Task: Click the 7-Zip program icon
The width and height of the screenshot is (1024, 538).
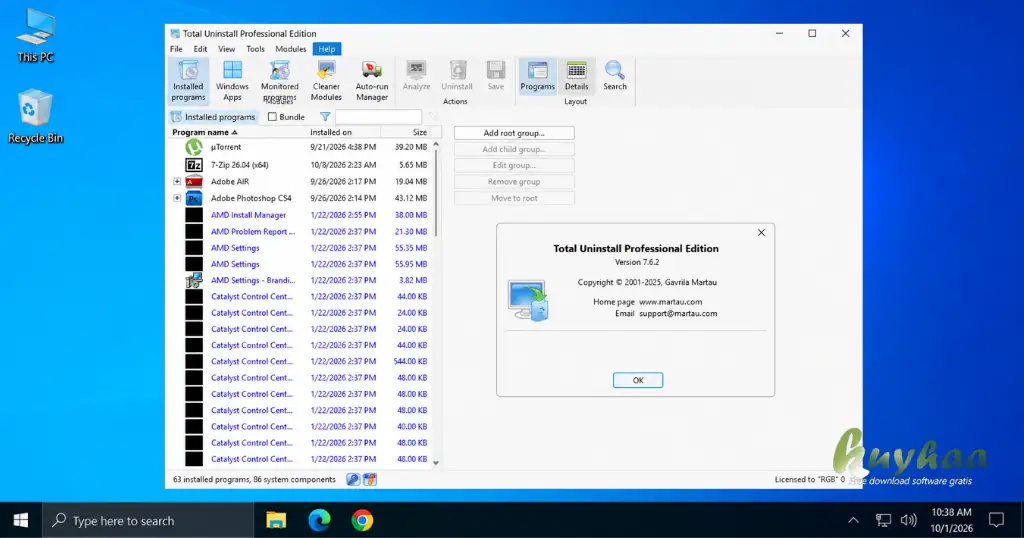Action: coord(194,165)
